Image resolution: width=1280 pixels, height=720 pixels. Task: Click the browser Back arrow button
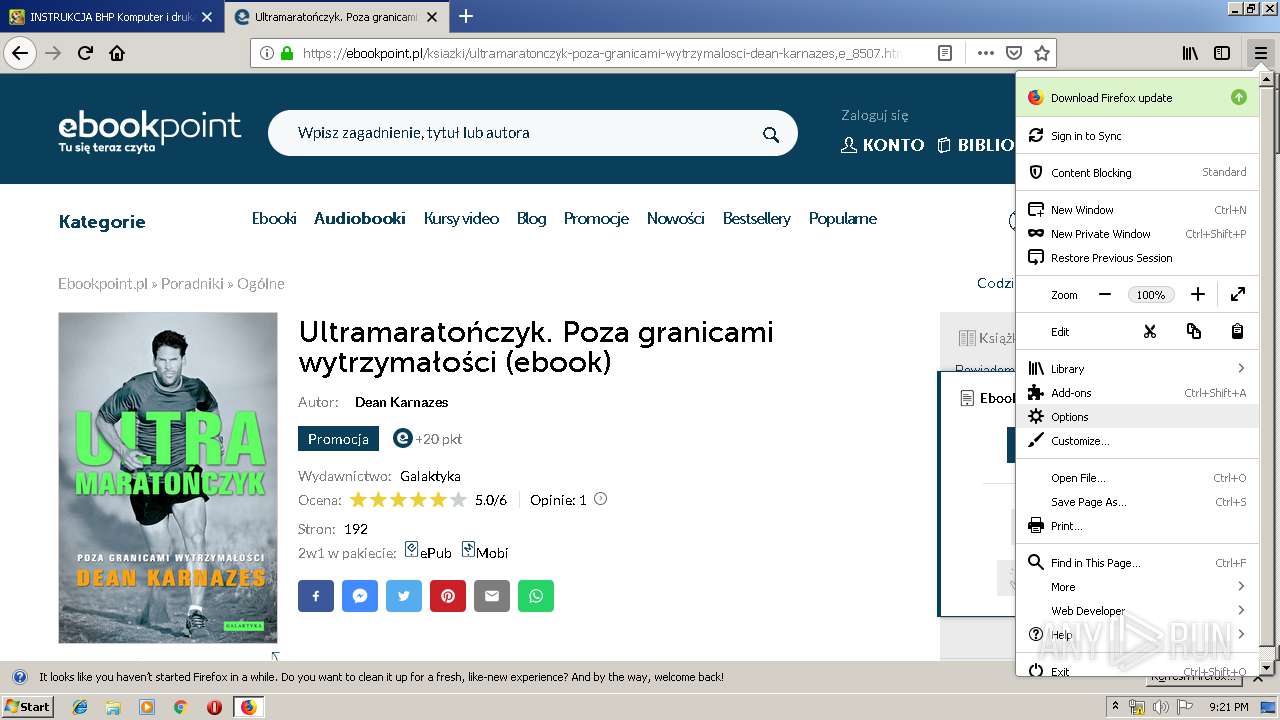[x=20, y=53]
